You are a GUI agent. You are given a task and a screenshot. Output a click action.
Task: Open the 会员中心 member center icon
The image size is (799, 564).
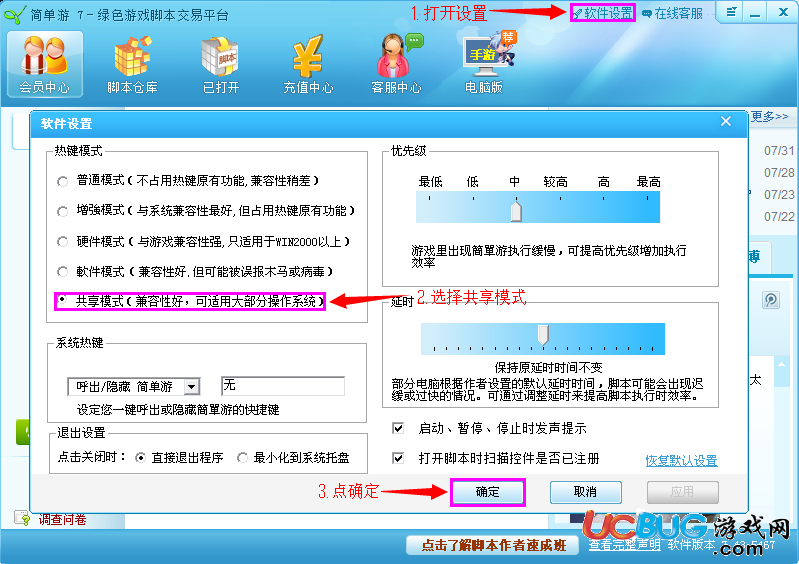[x=45, y=64]
